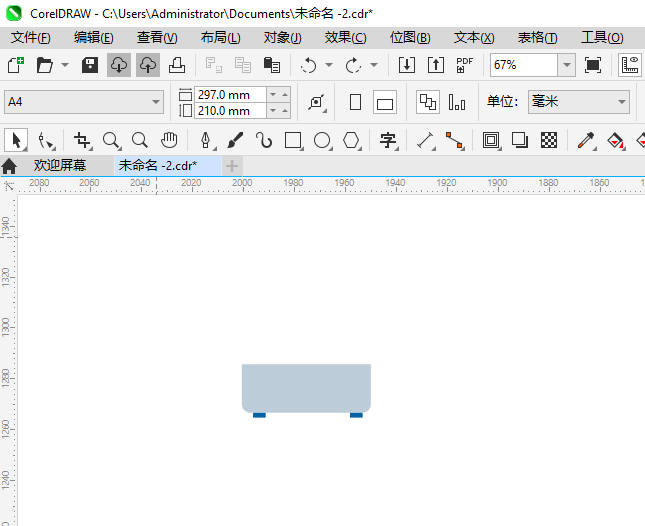Apply layout to all pages icon
The height and width of the screenshot is (526, 645).
tap(428, 102)
